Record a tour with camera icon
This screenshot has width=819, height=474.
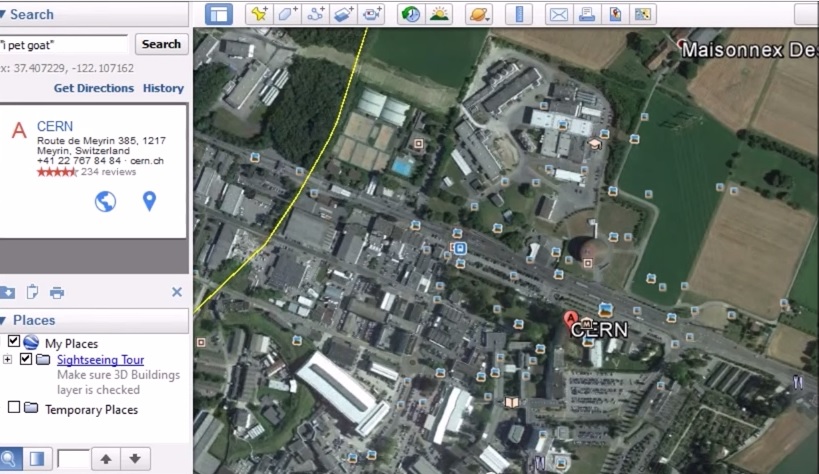pyautogui.click(x=371, y=14)
